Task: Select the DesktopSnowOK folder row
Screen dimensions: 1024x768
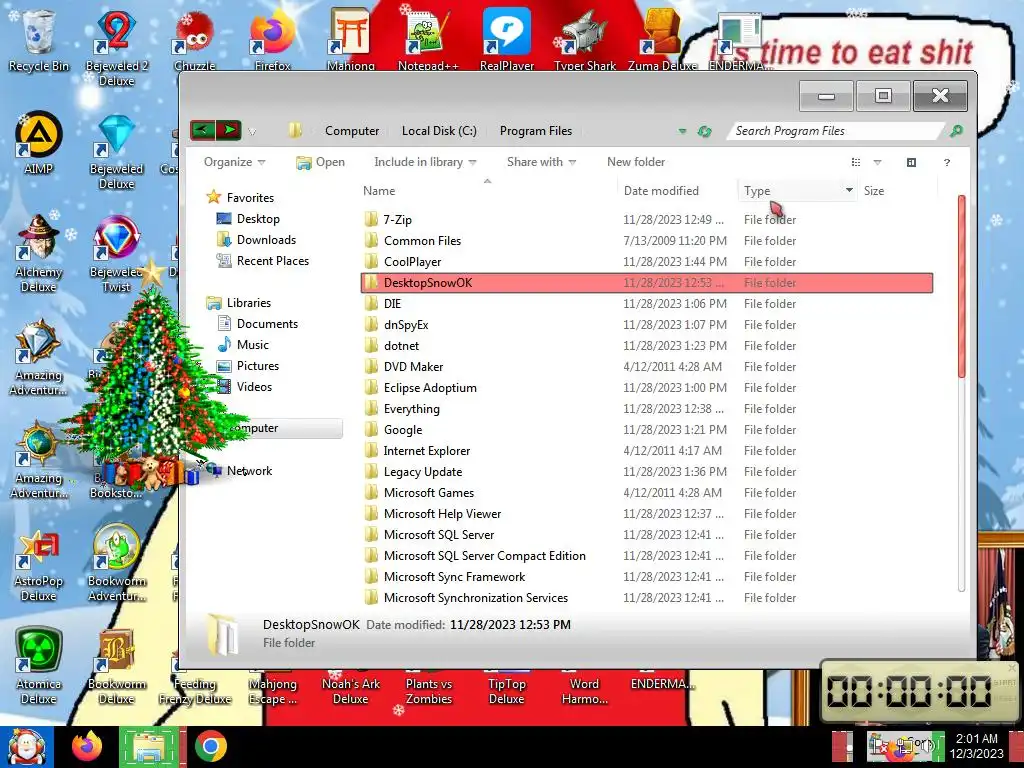Action: click(647, 283)
